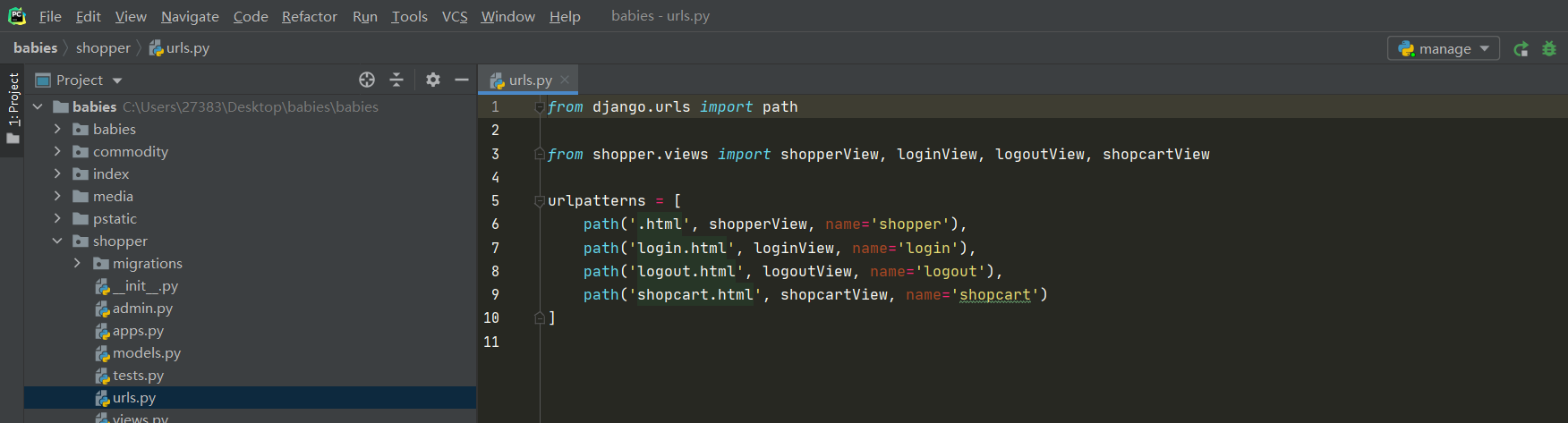
Task: Open the Window menu
Action: [x=508, y=16]
